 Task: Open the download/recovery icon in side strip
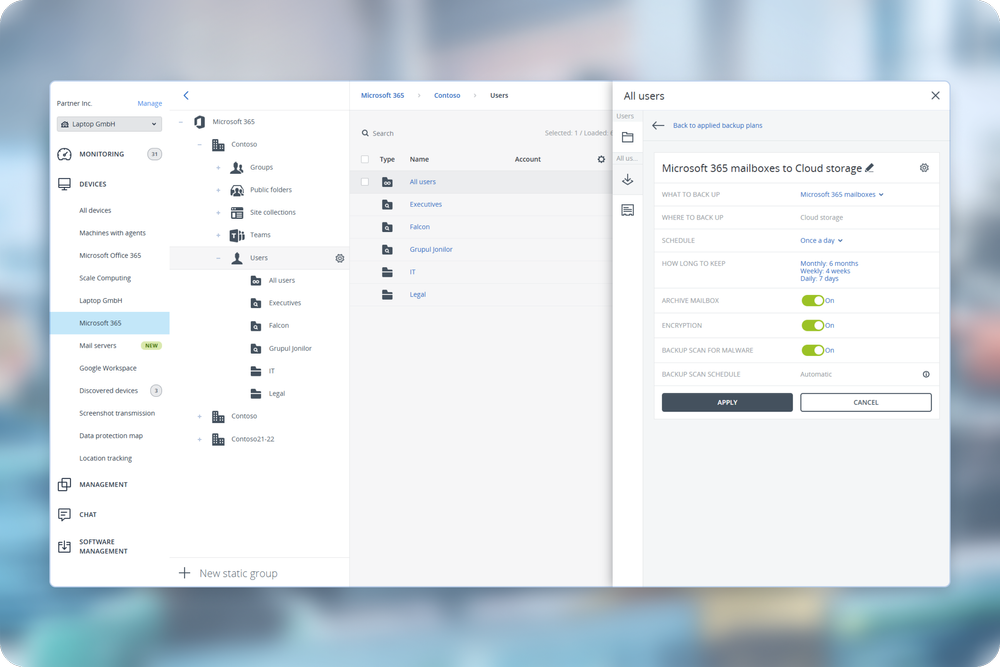coord(627,180)
